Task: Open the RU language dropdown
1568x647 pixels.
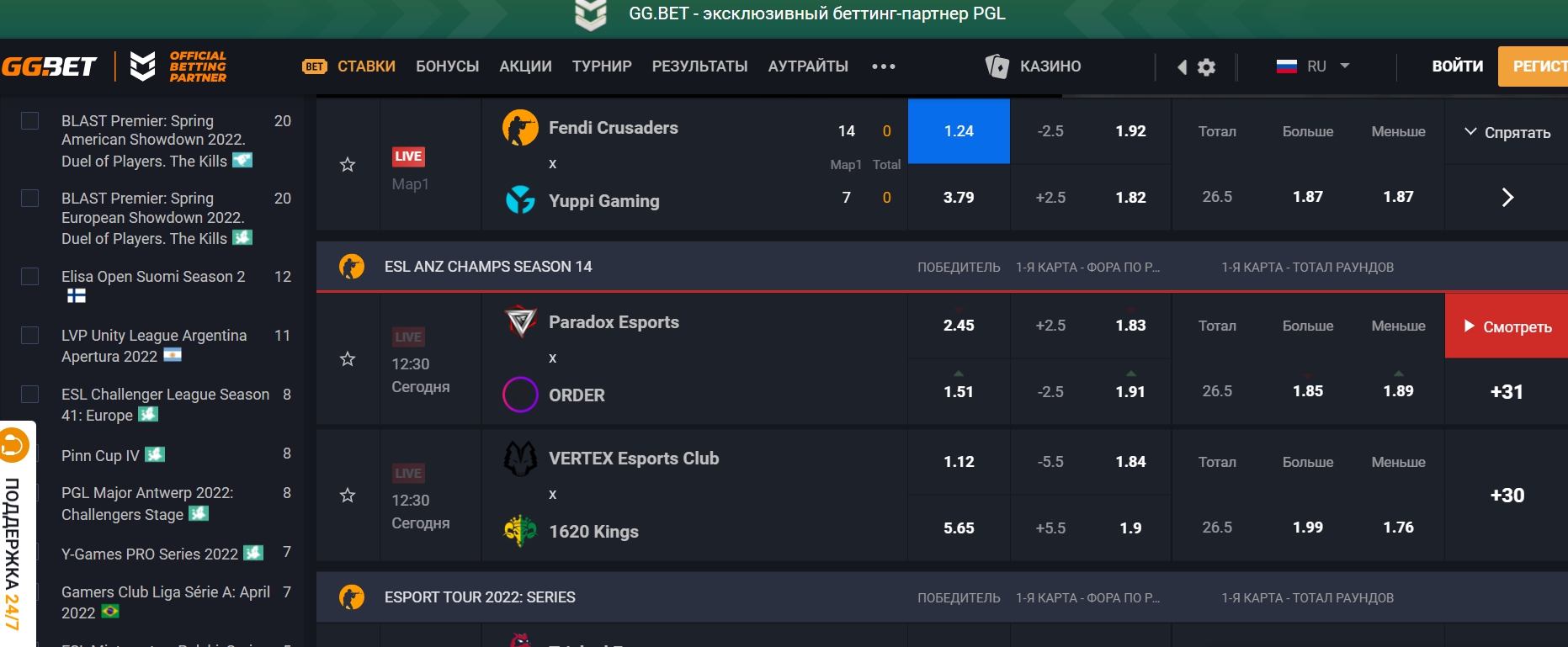Action: click(1314, 66)
